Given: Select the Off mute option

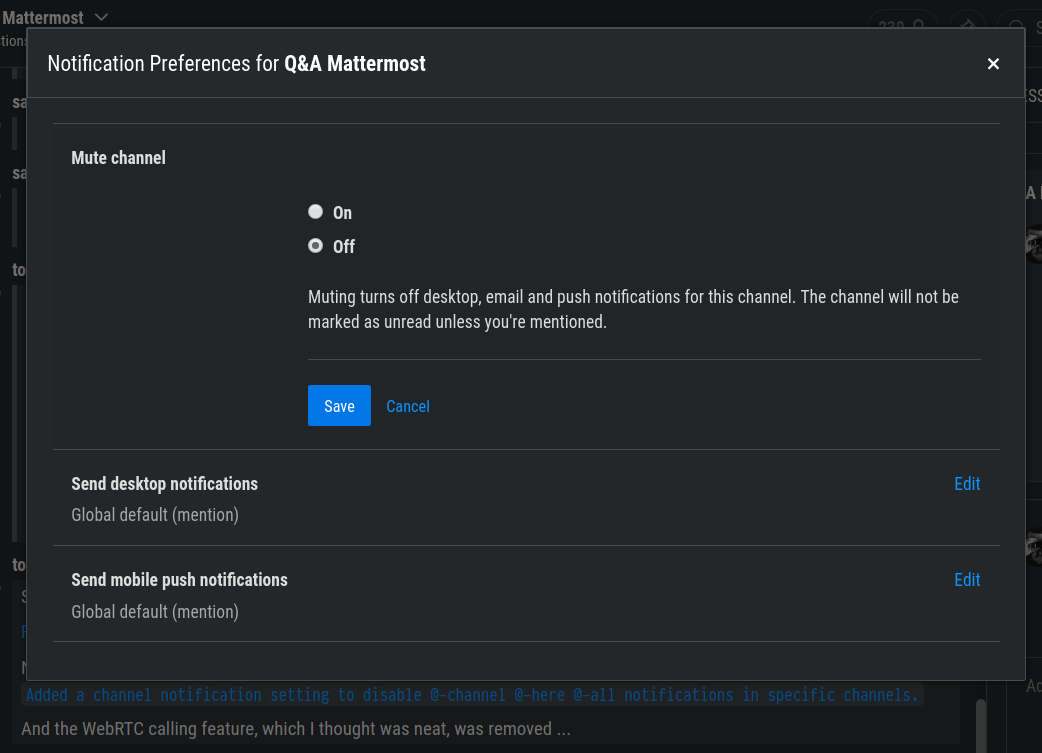Looking at the screenshot, I should (316, 246).
